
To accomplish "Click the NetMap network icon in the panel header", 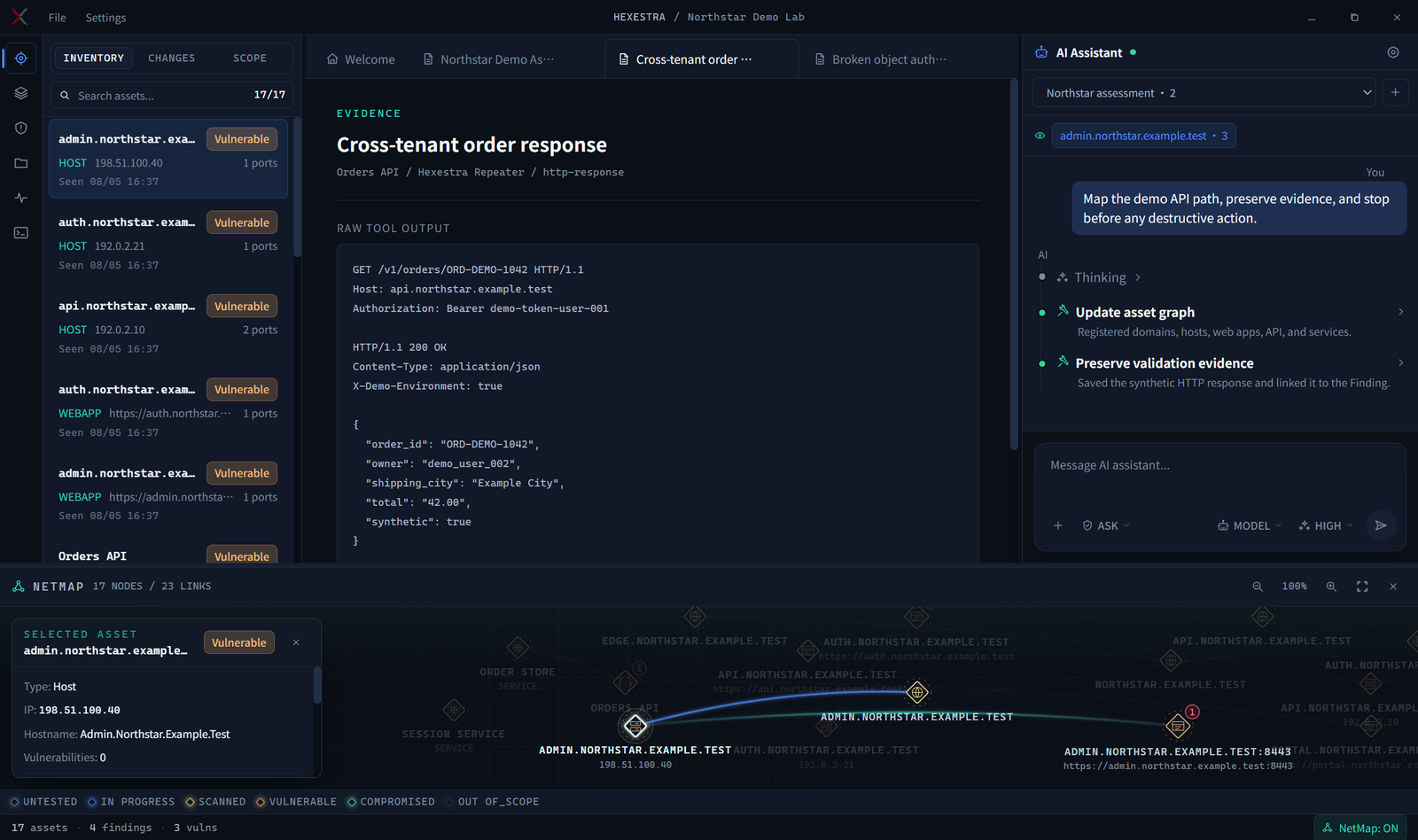I will tap(19, 587).
